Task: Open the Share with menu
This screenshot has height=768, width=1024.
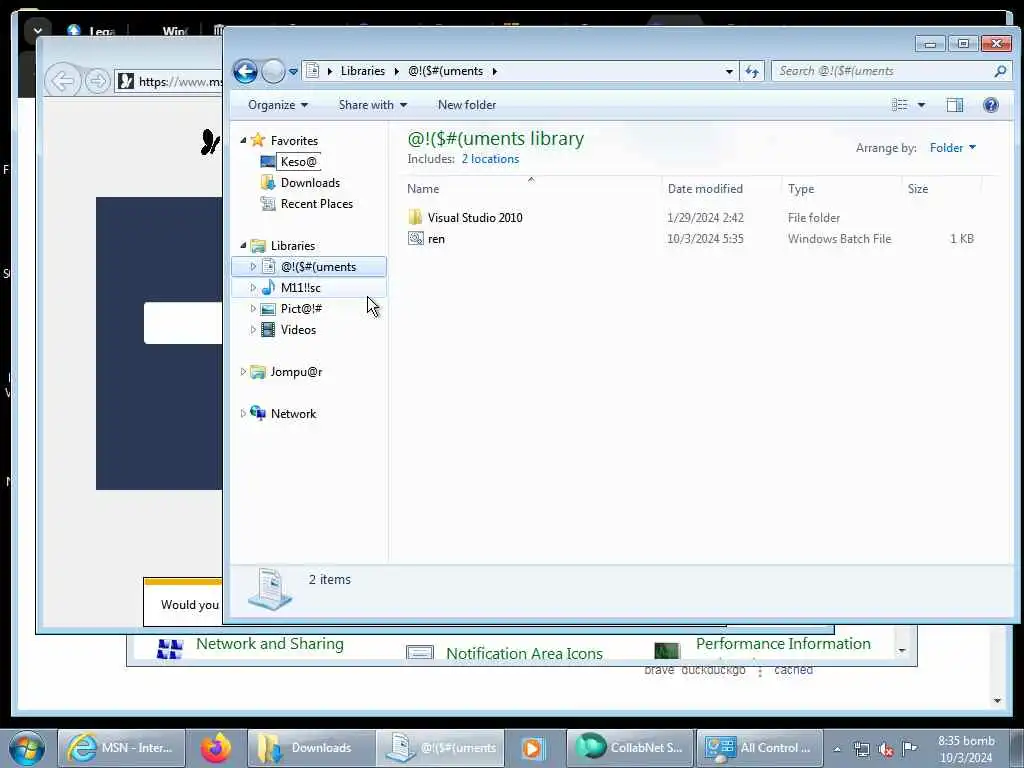Action: pos(372,105)
